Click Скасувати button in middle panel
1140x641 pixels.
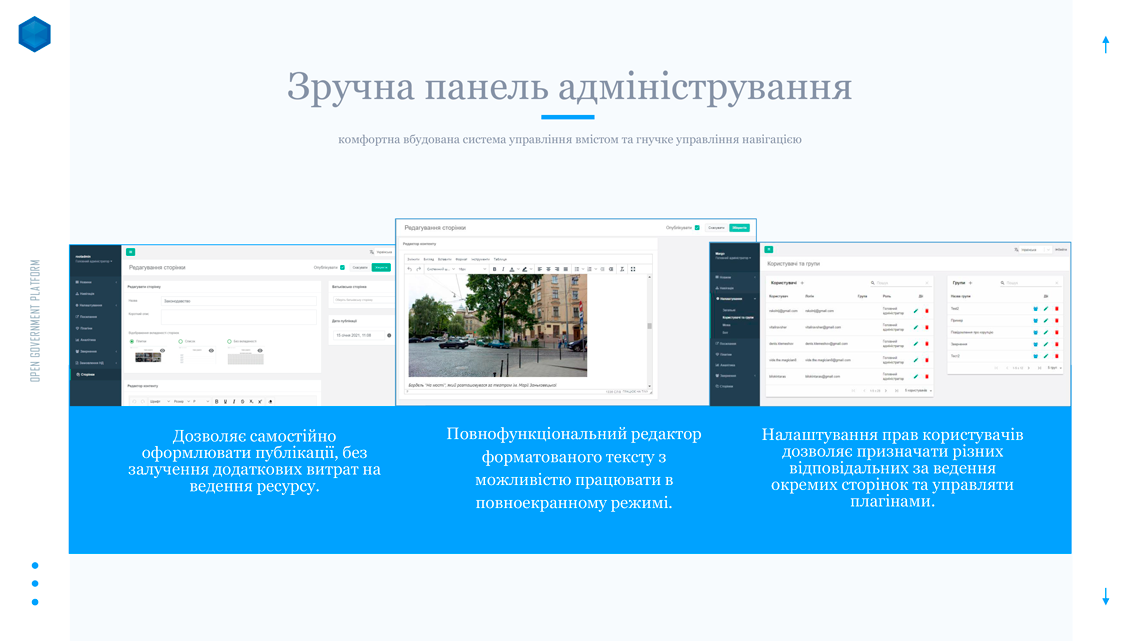pos(716,227)
